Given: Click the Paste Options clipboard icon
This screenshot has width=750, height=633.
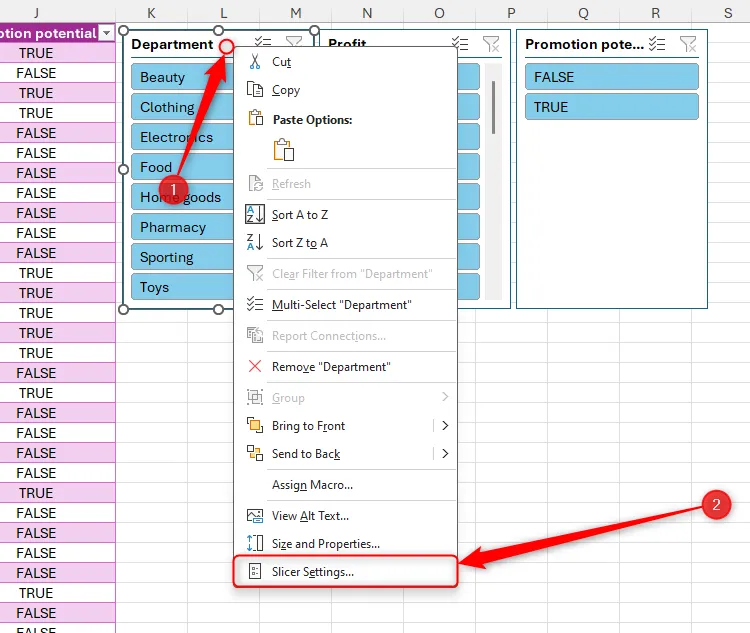Looking at the screenshot, I should [x=283, y=150].
